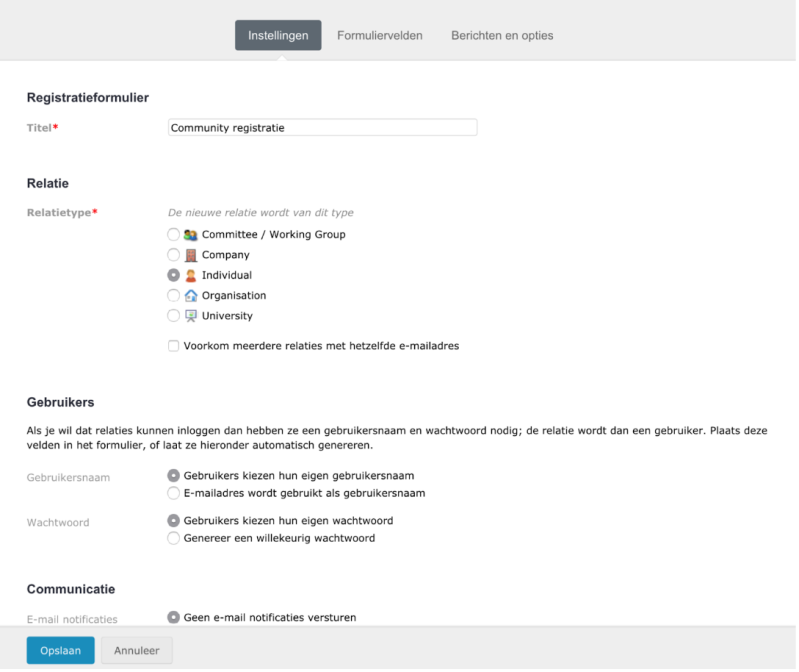The width and height of the screenshot is (799, 672).
Task: Click the Titel input field
Action: click(323, 127)
